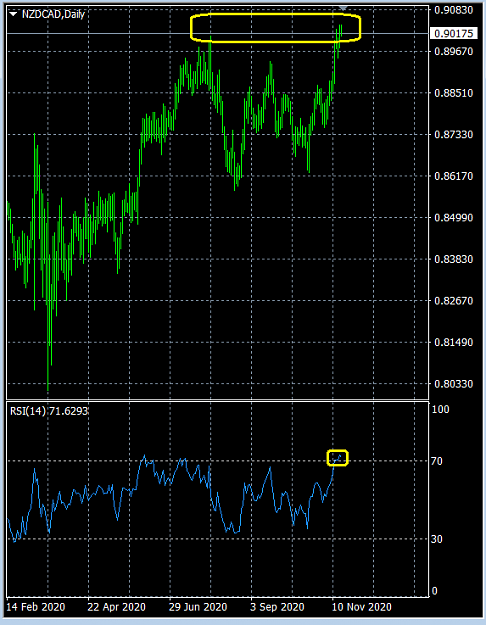Click the 14 Feb 2020 date label
Viewport: 486px width, 625px height.
(36, 607)
